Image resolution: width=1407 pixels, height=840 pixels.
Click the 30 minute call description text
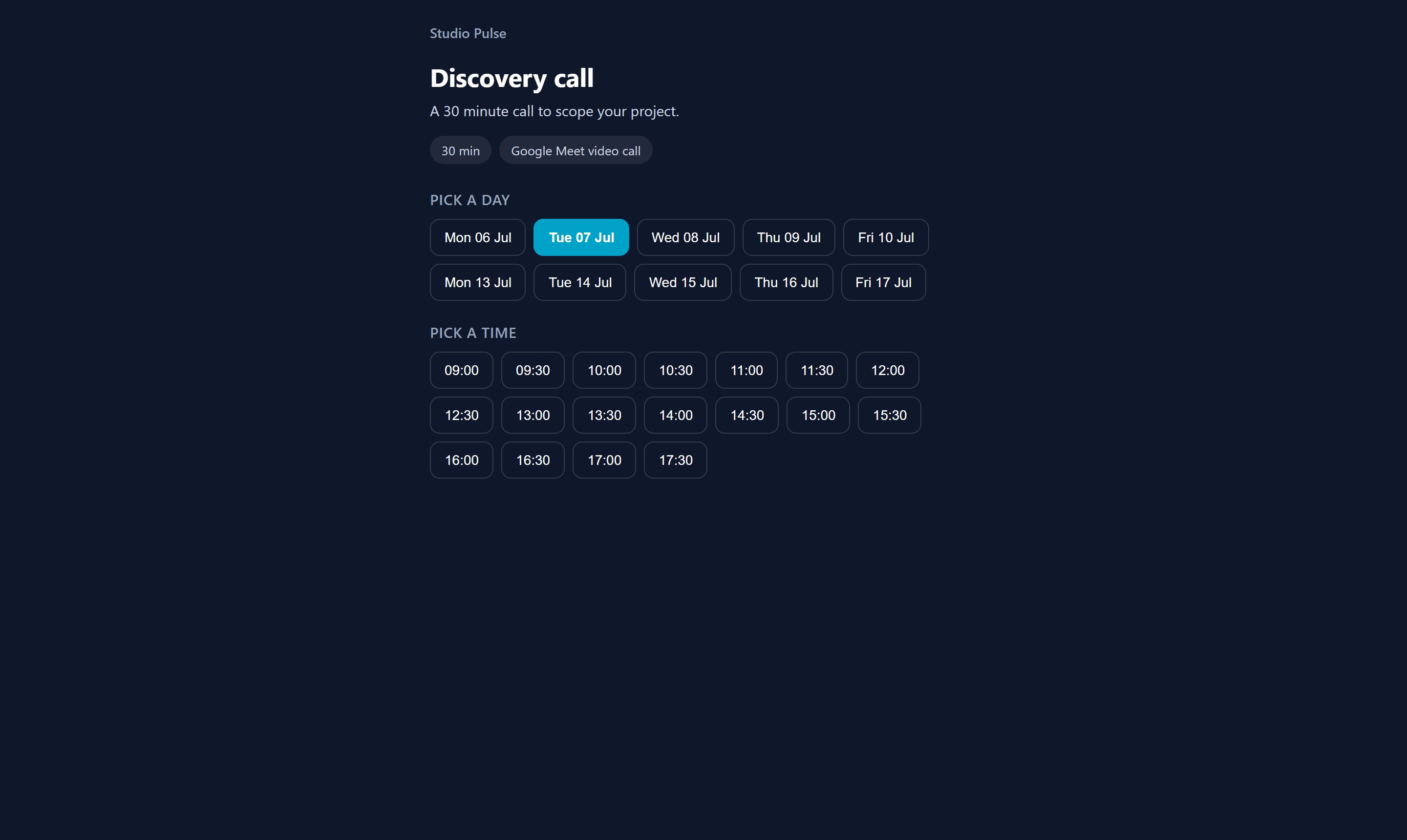coord(554,111)
